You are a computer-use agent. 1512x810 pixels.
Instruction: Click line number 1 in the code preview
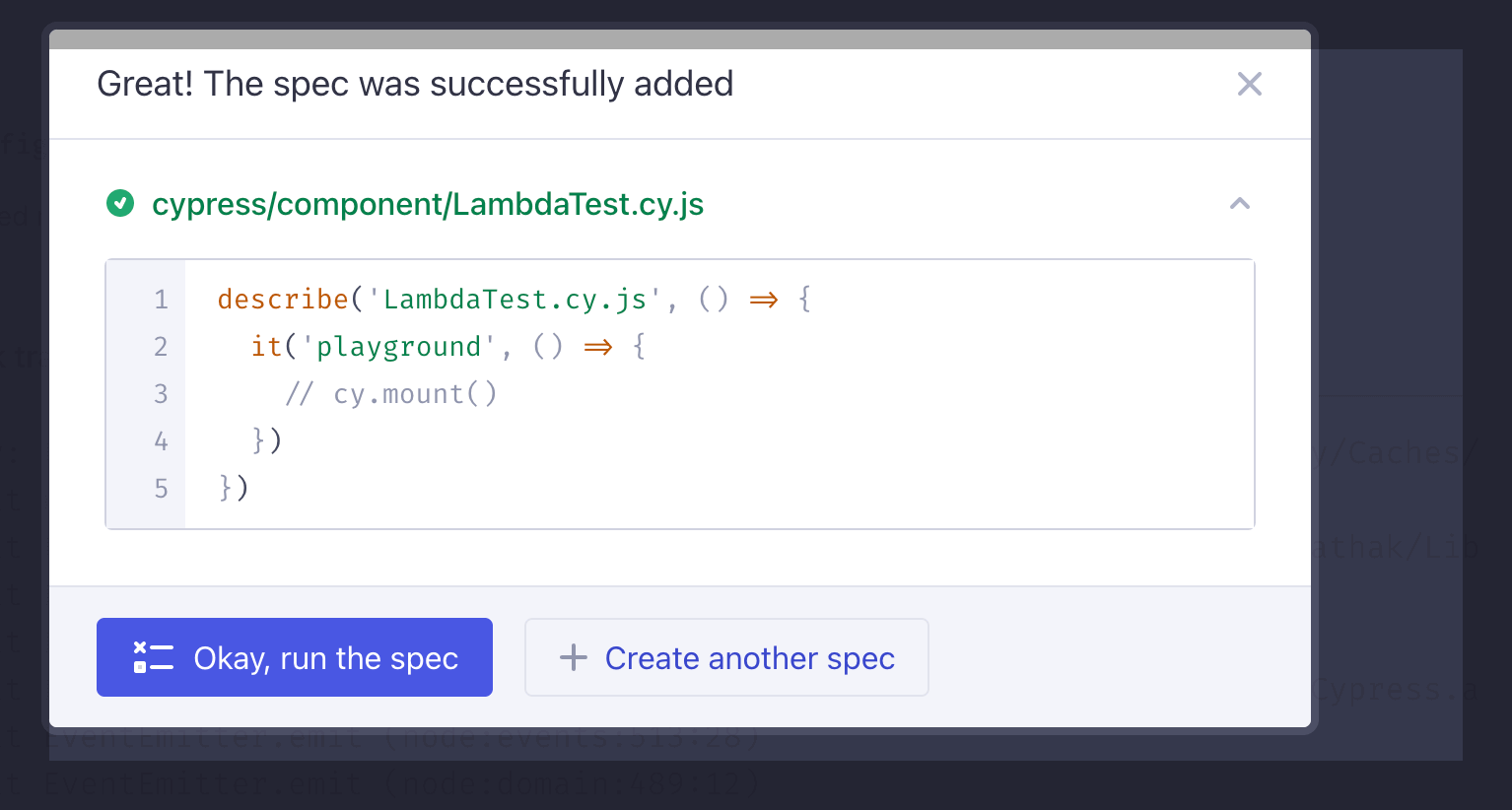coord(161,299)
